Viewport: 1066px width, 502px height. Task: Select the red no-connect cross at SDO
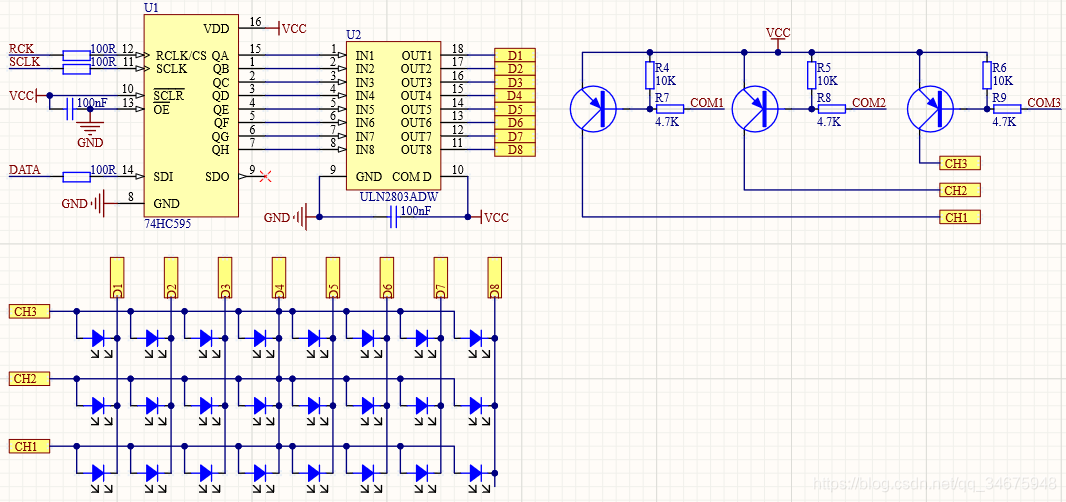coord(266,177)
